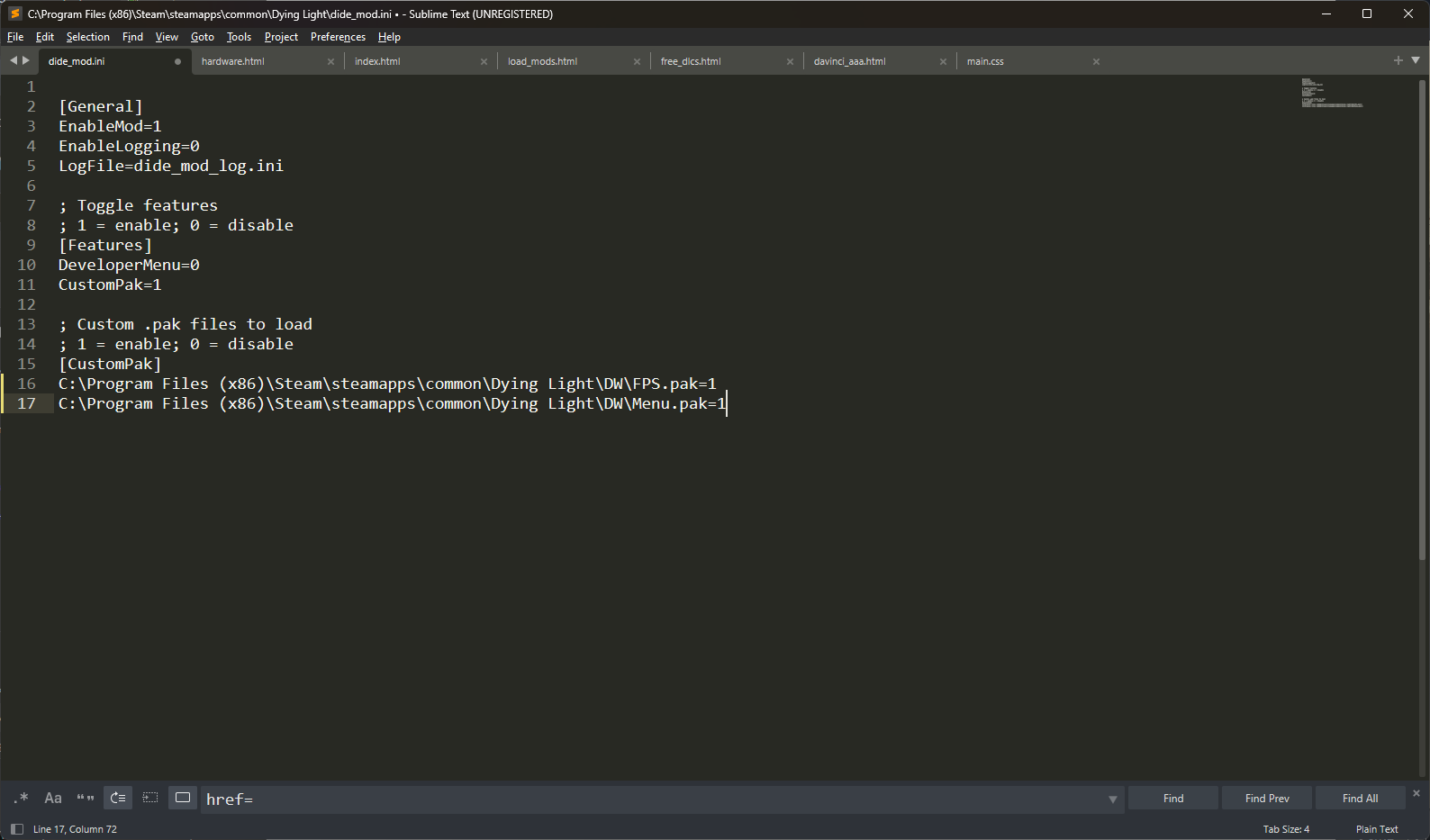The height and width of the screenshot is (840, 1430).
Task: Close the index.html tab
Action: pyautogui.click(x=484, y=62)
